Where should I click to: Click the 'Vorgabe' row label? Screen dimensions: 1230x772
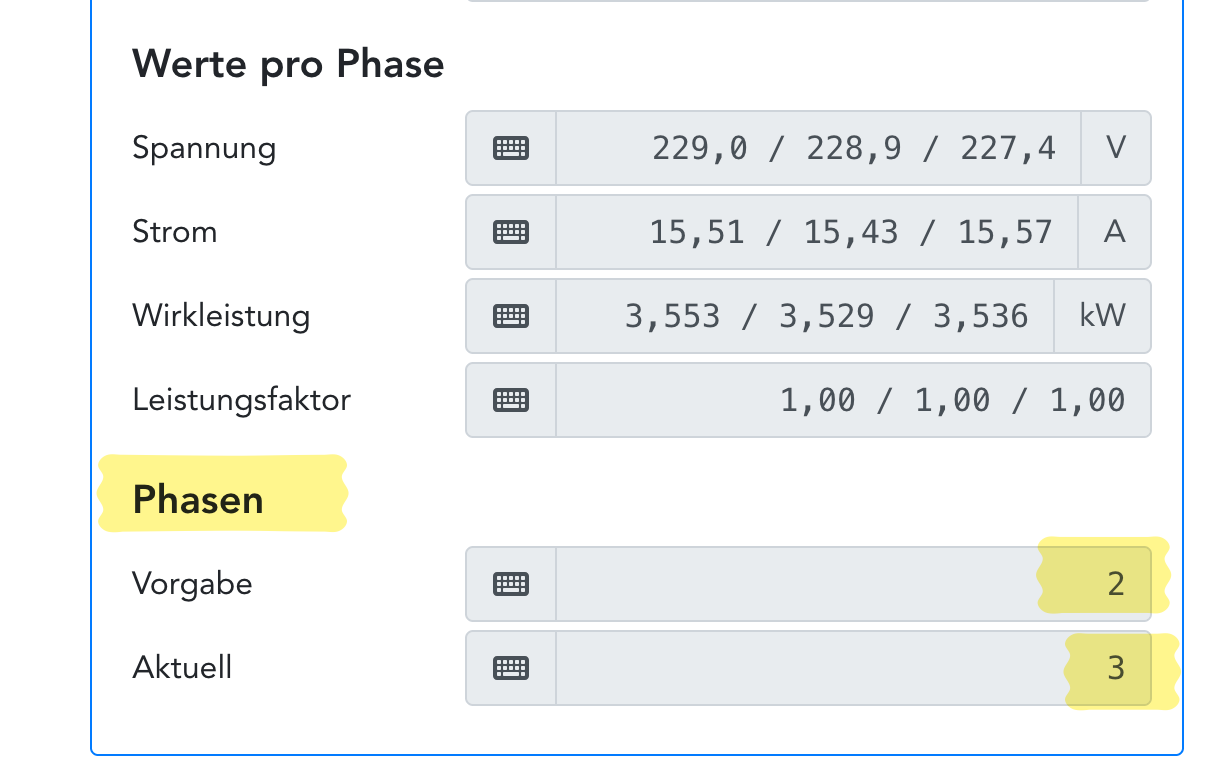tap(192, 584)
